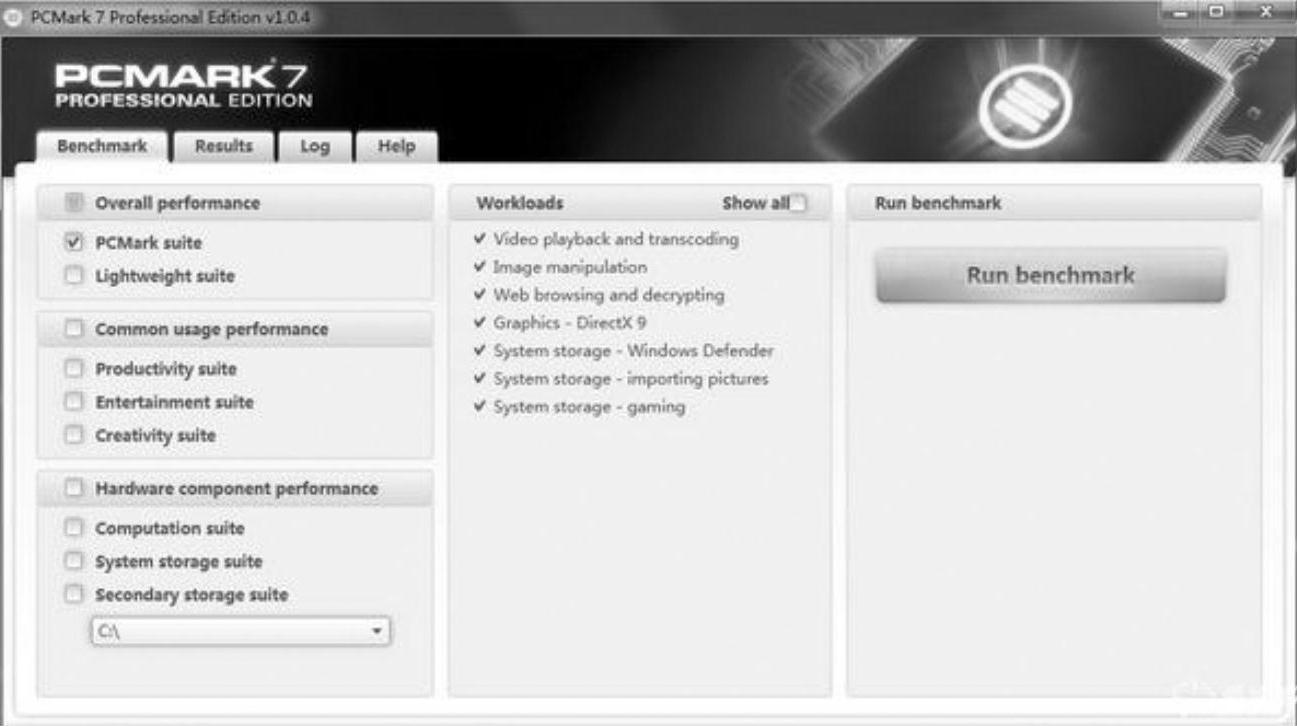Open the C:\ drive dropdown arrow
1297x726 pixels.
click(376, 632)
